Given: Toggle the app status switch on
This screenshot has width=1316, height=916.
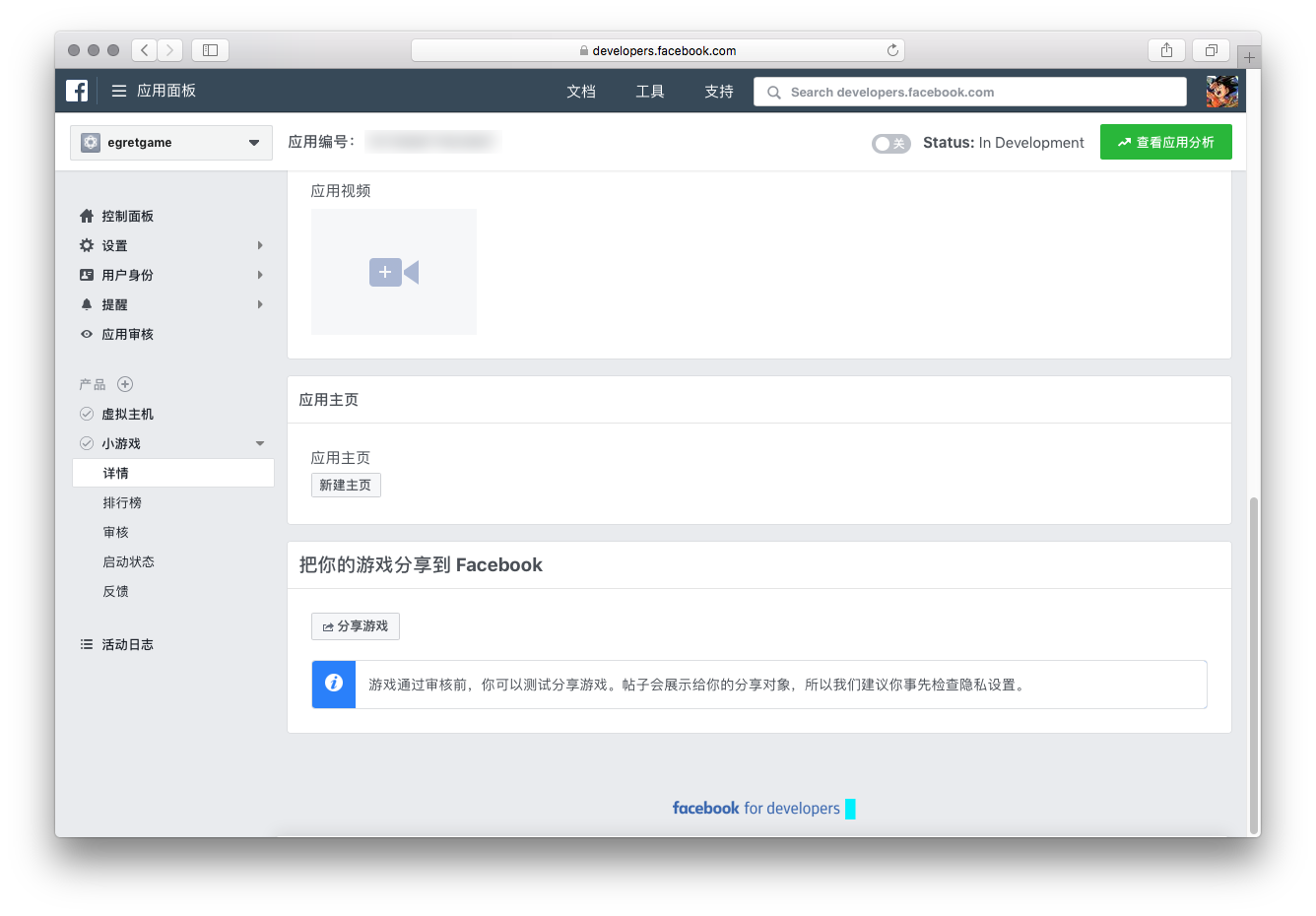Looking at the screenshot, I should click(x=890, y=144).
